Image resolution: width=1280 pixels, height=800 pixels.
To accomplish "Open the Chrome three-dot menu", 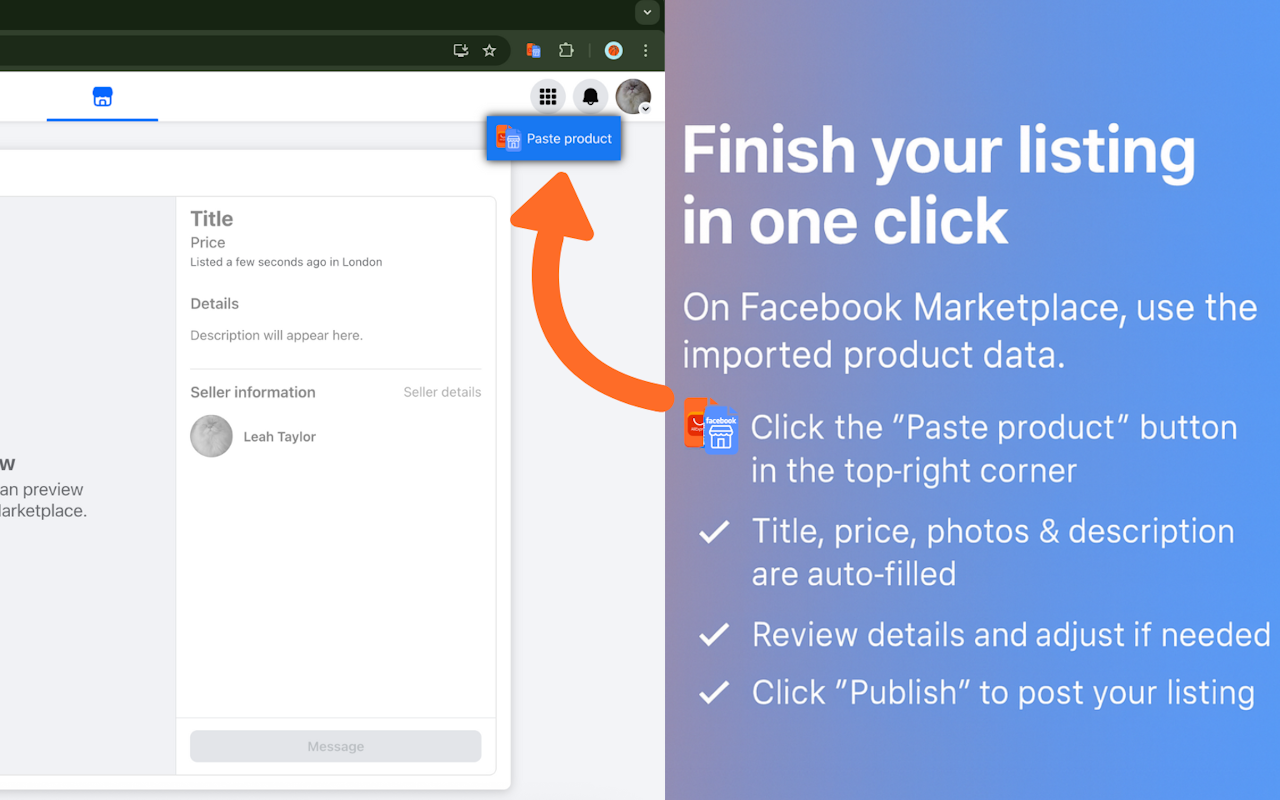I will click(646, 50).
